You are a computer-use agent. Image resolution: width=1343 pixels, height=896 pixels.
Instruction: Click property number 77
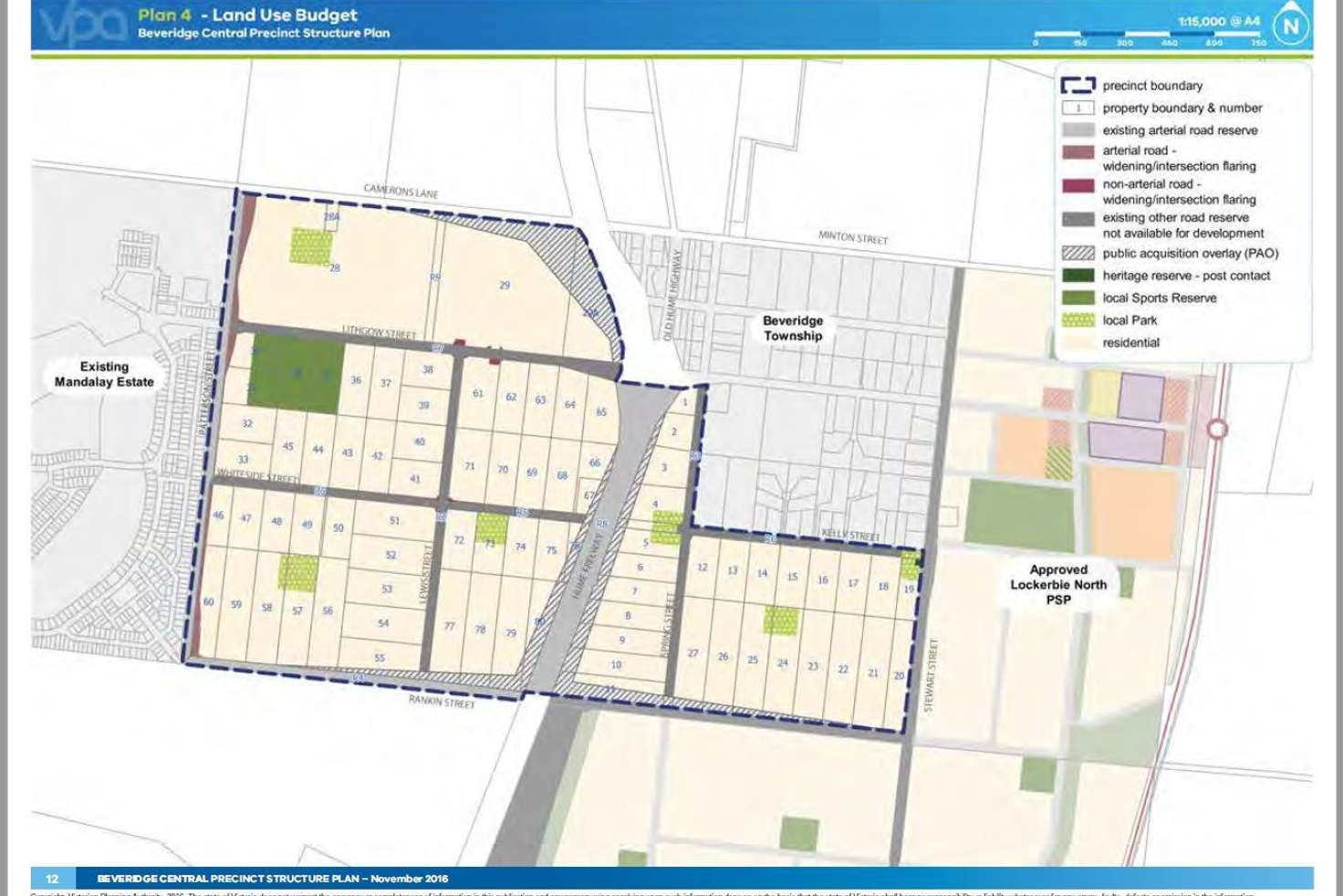(450, 626)
